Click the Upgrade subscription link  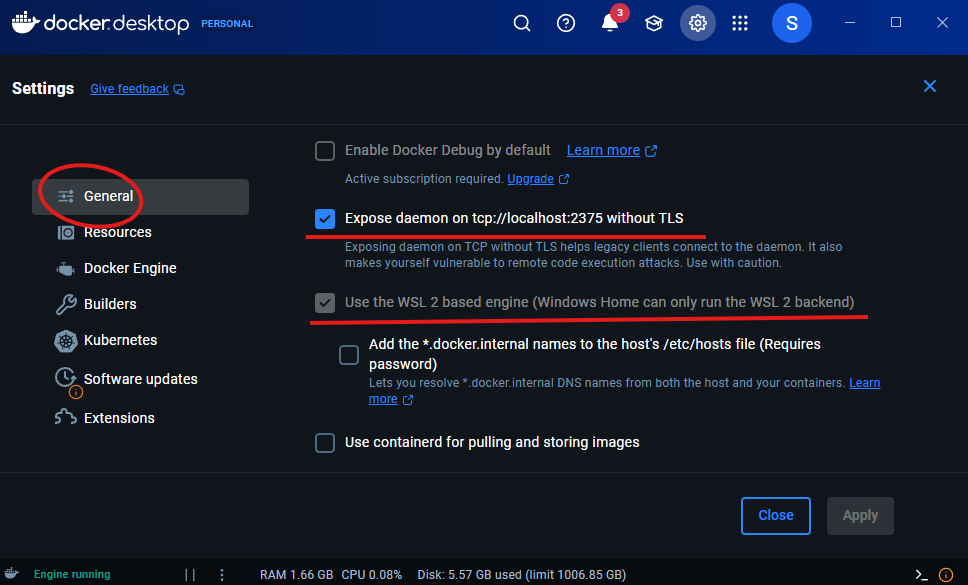pyautogui.click(x=530, y=179)
